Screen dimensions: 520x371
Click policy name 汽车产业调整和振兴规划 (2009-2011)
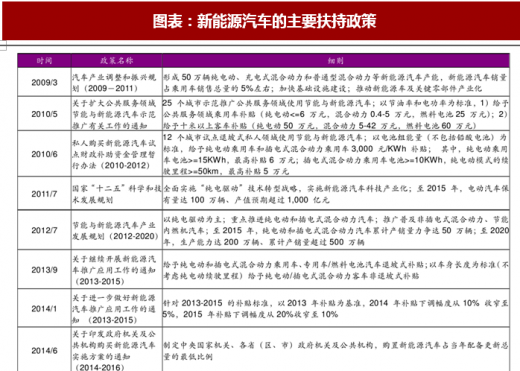114,83
